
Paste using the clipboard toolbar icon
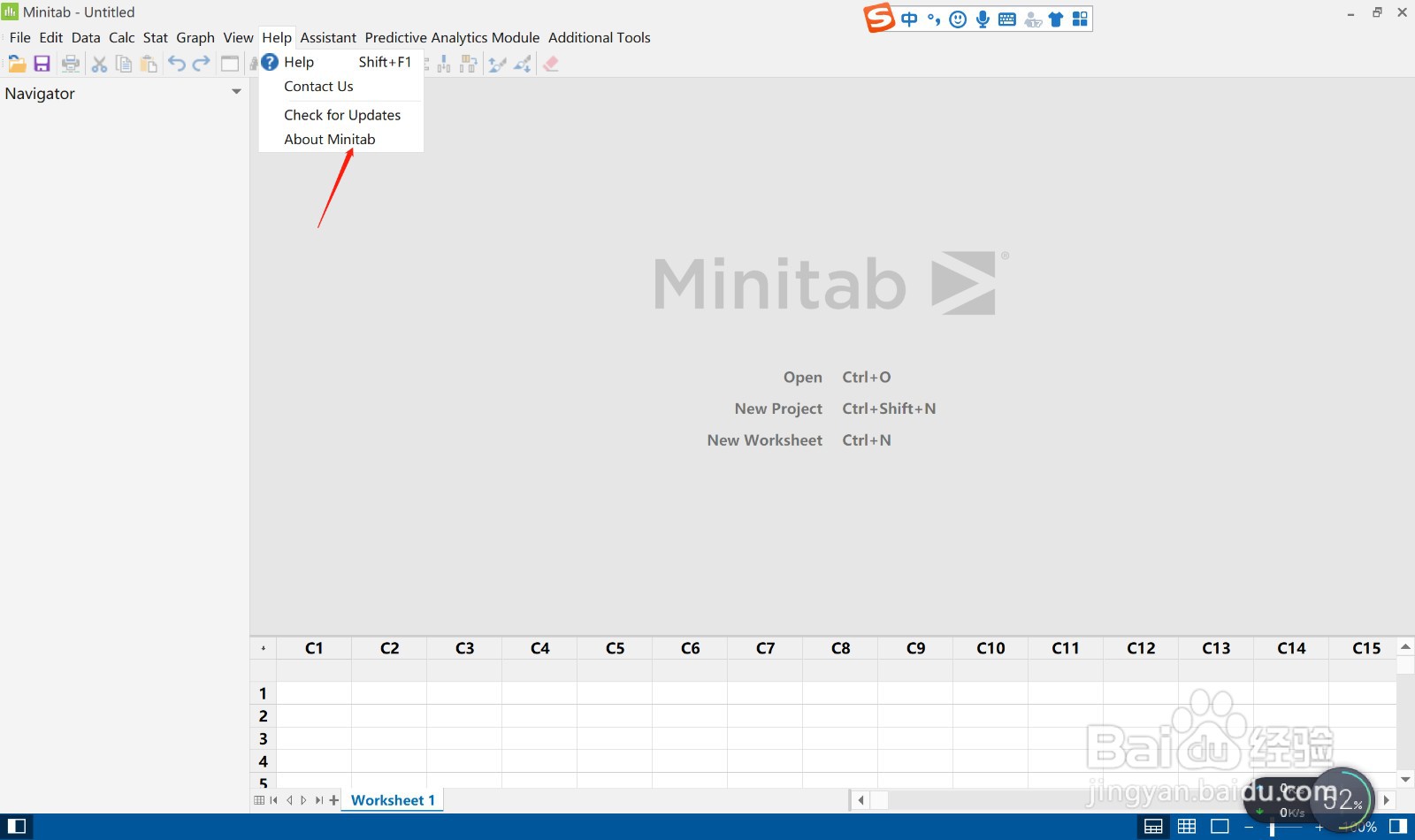tap(149, 64)
